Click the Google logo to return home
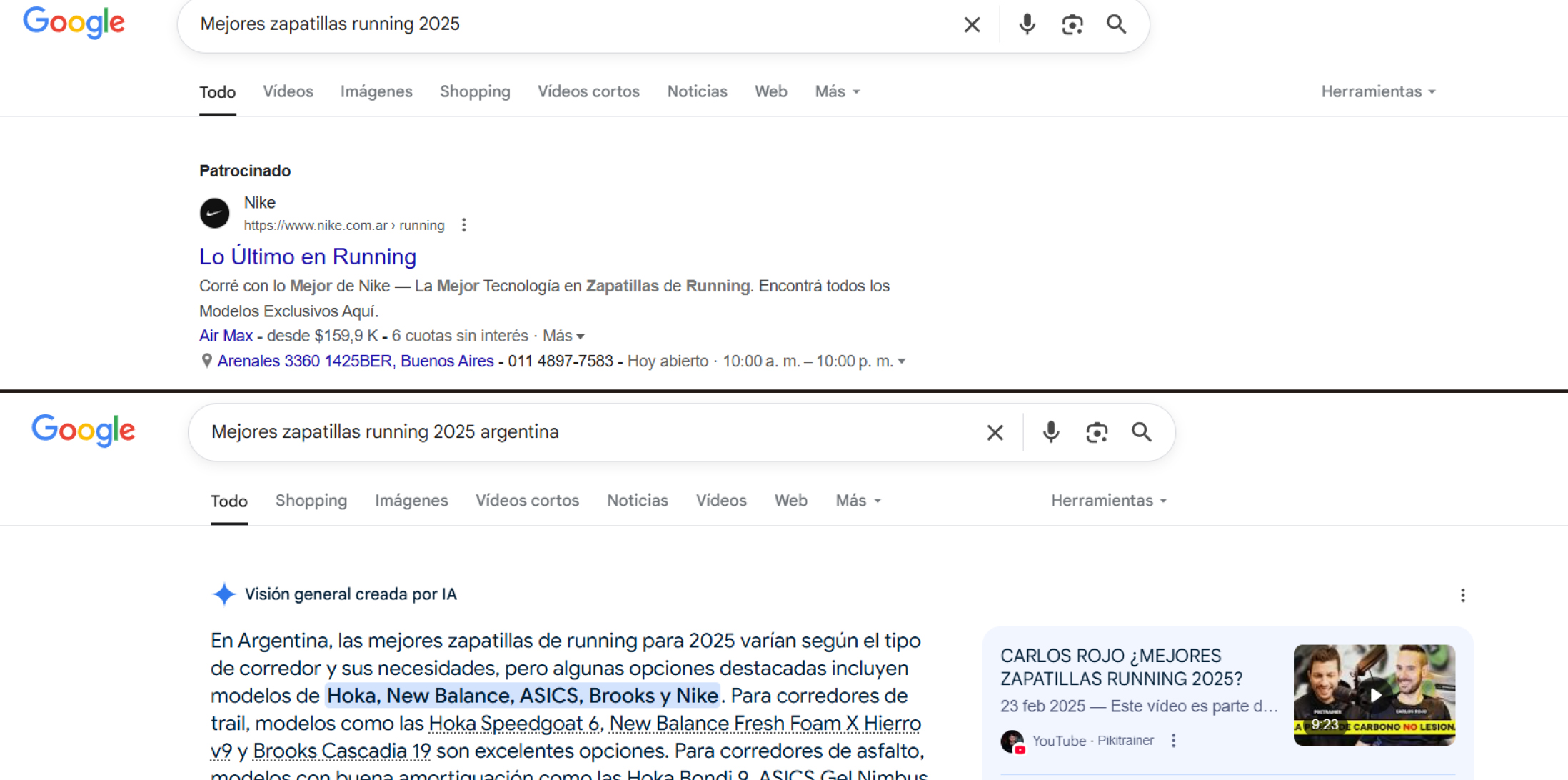The height and width of the screenshot is (780, 1568). (x=74, y=22)
